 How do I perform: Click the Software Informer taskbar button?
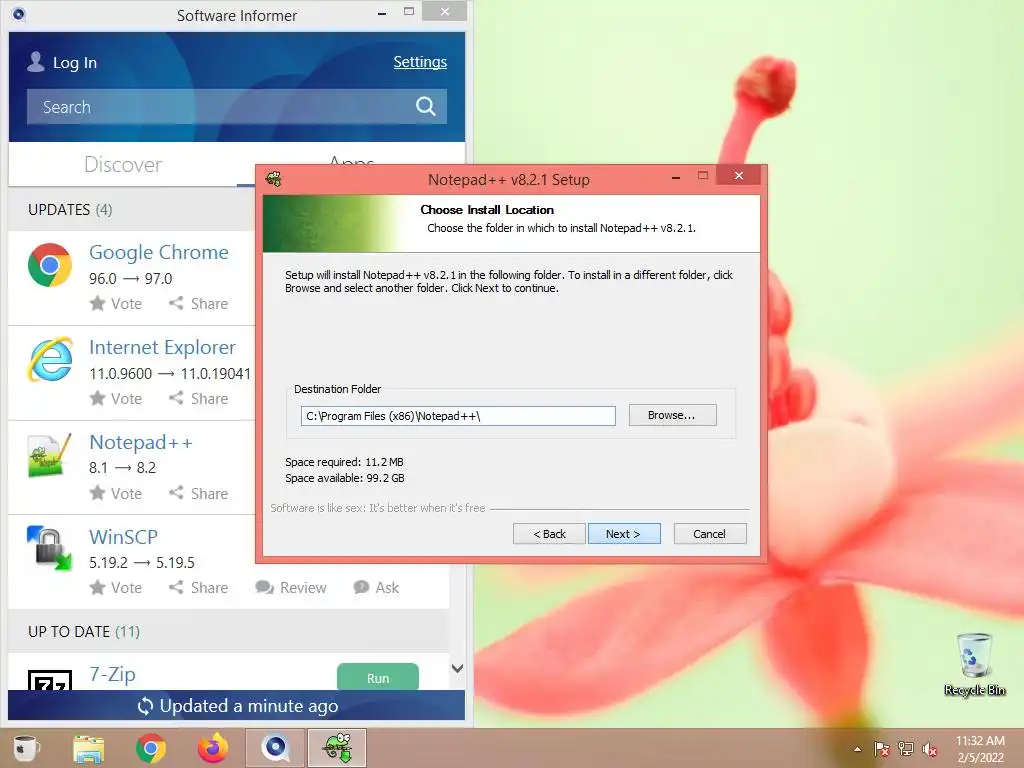pos(275,748)
